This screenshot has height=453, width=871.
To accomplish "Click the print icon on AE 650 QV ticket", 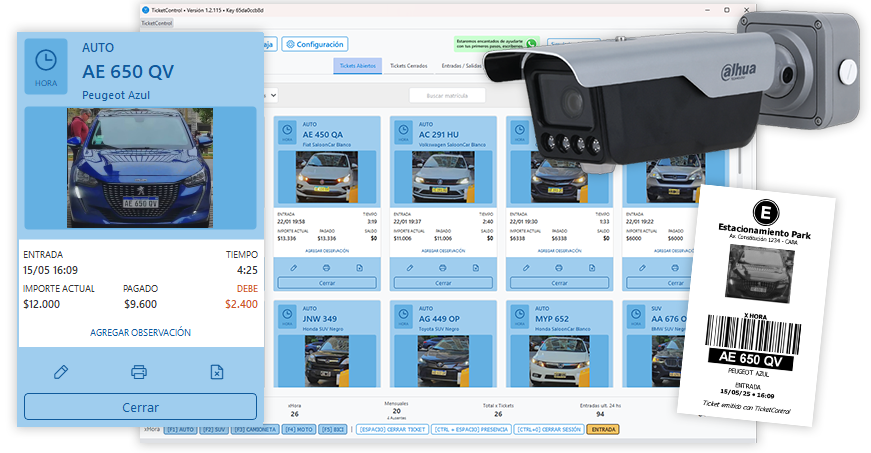I will (x=139, y=372).
